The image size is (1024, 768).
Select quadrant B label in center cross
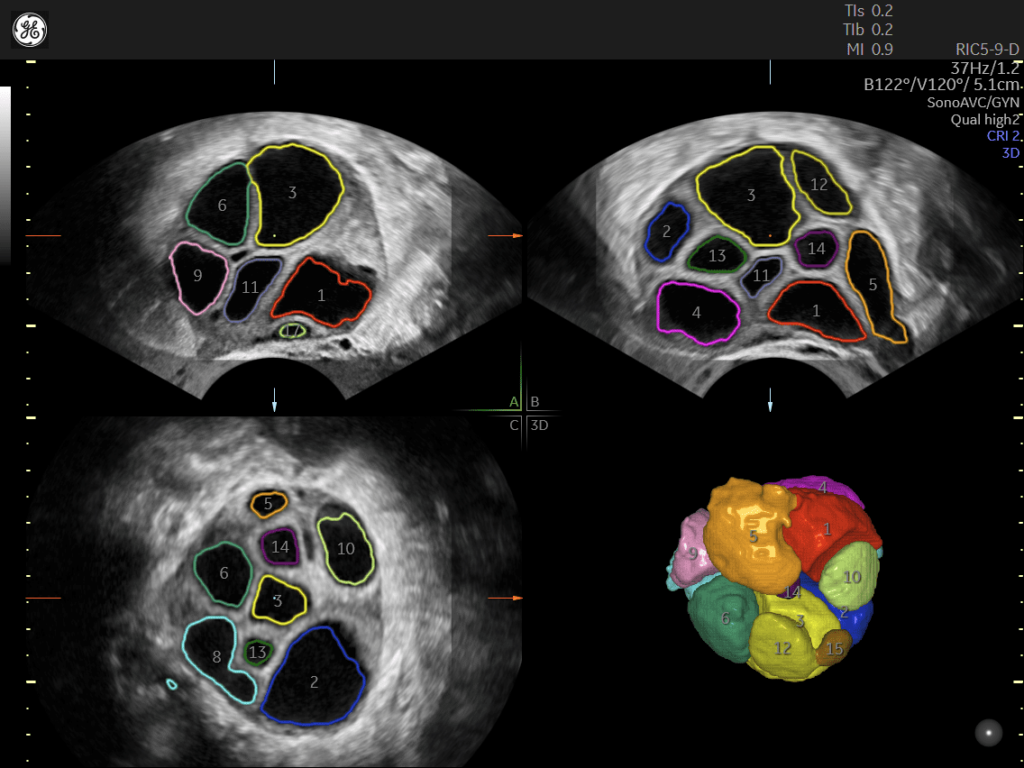click(535, 402)
